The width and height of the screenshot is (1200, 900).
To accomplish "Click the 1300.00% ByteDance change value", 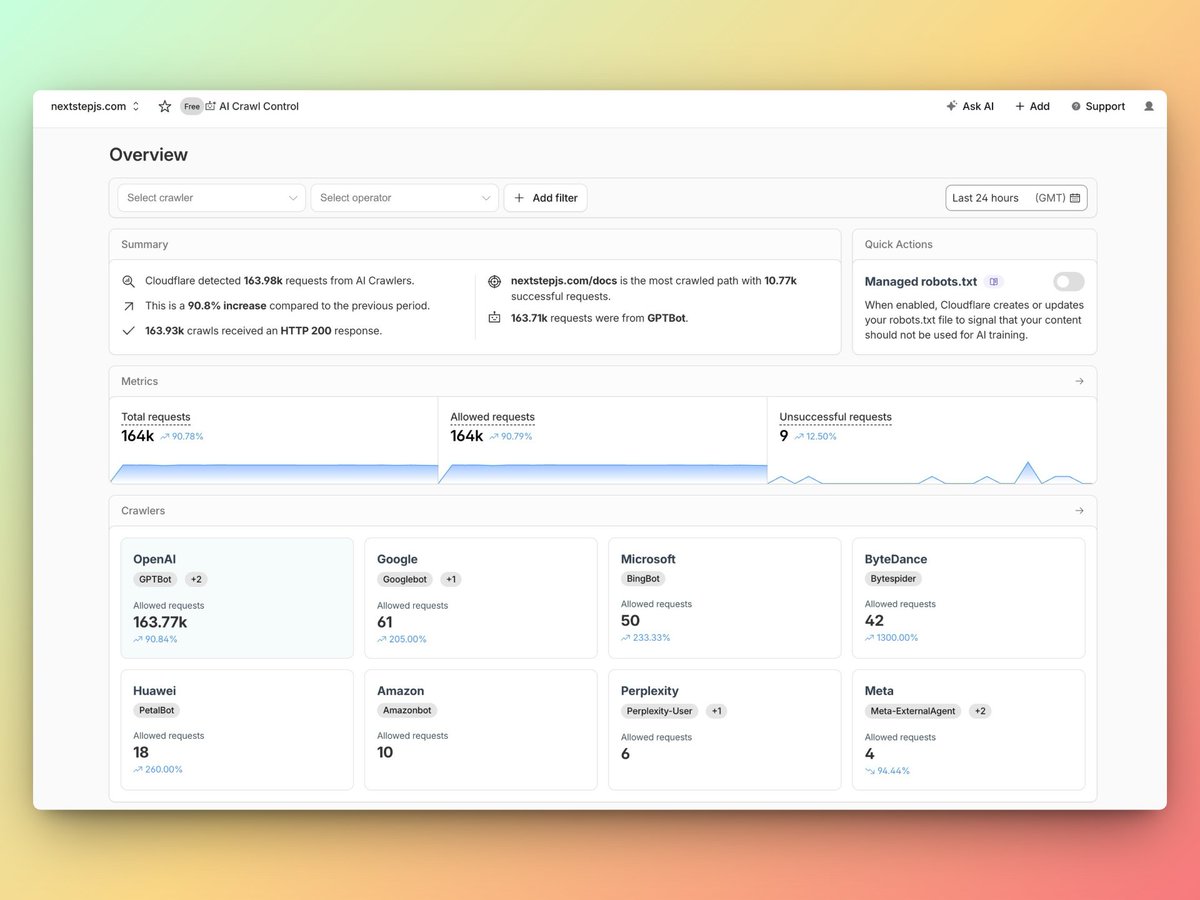I will click(898, 637).
